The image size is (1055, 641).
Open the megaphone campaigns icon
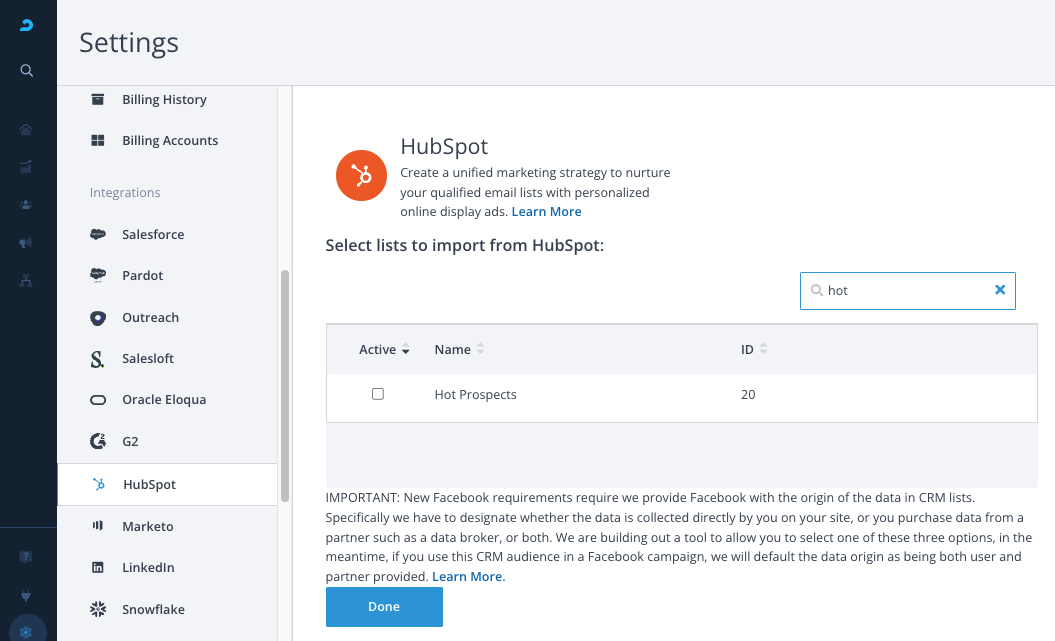(x=27, y=243)
